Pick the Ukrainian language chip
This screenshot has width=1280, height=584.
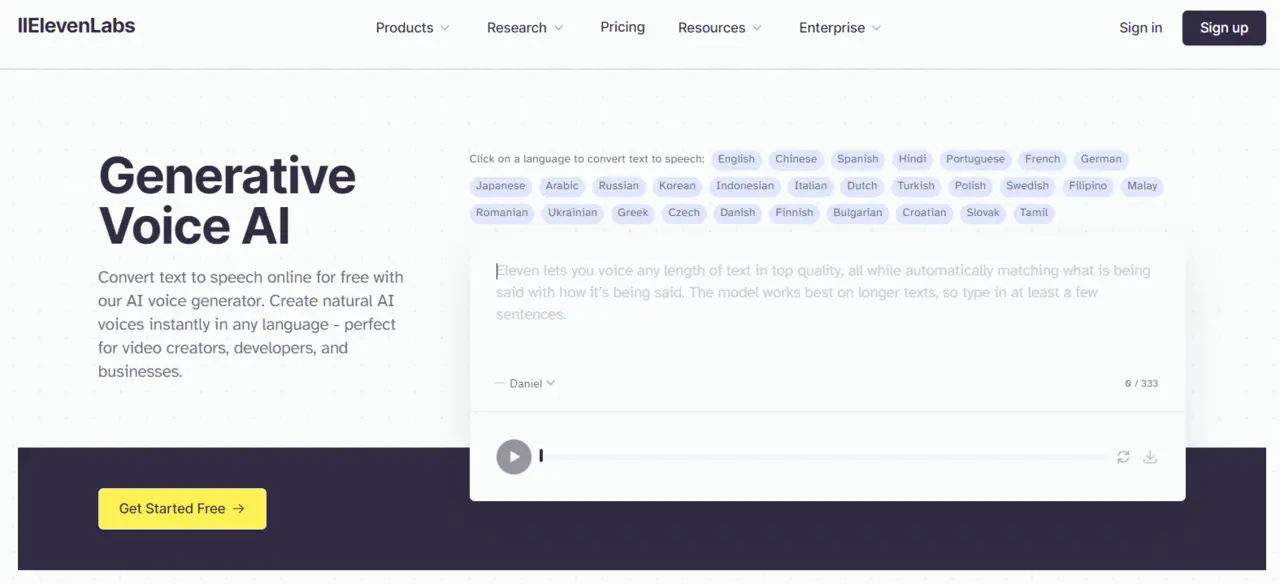click(x=572, y=213)
